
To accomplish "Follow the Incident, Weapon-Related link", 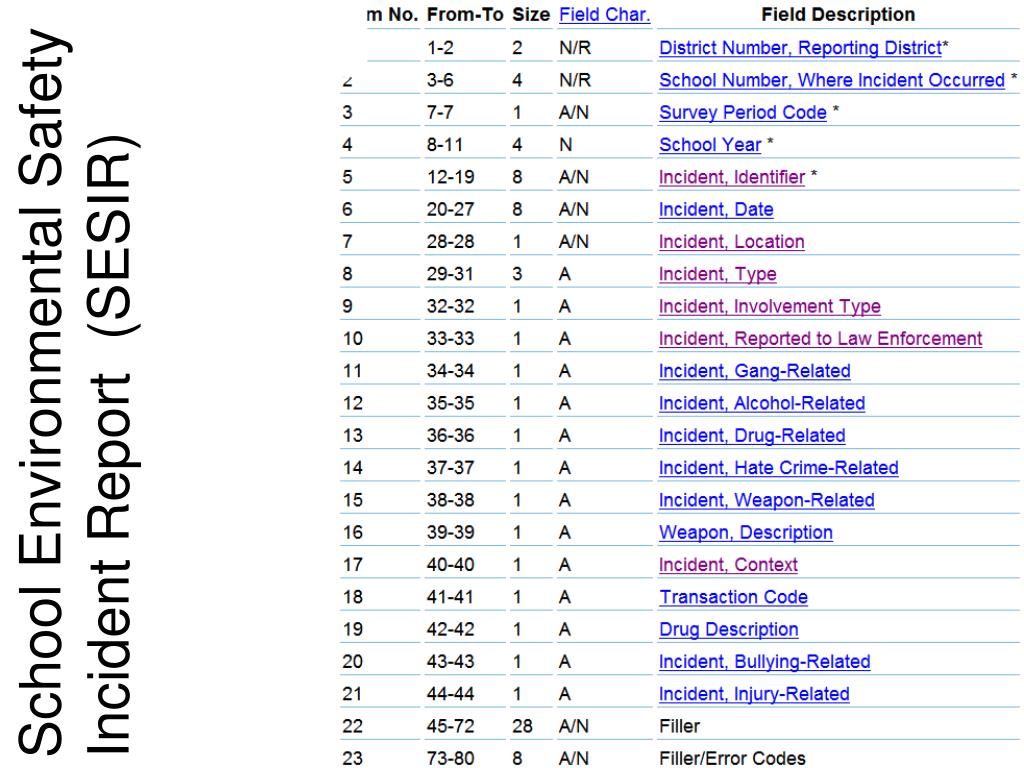I will pos(766,500).
